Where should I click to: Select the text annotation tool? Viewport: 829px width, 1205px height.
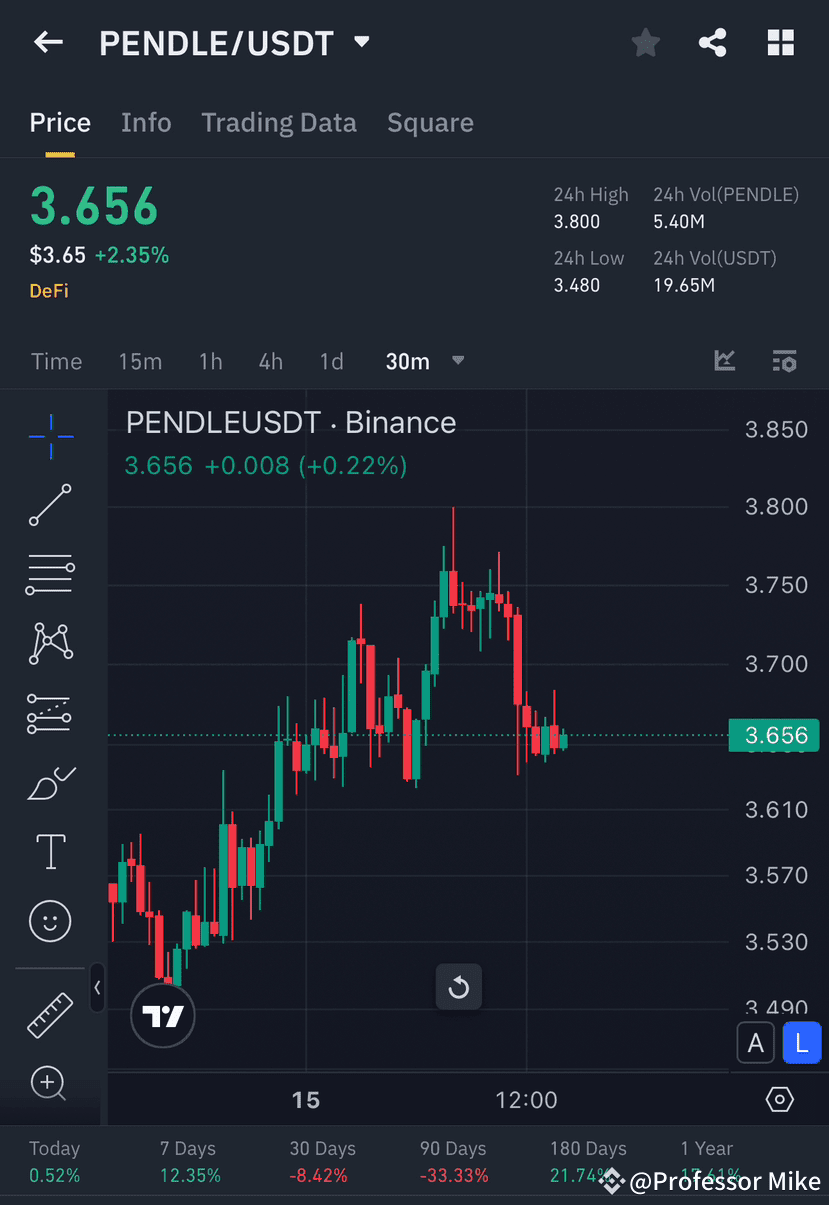coord(49,851)
